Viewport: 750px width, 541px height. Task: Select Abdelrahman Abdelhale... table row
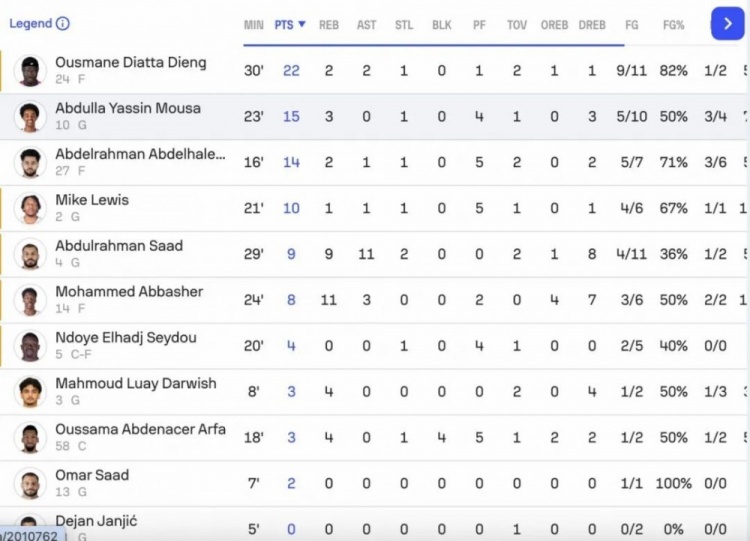(373, 163)
